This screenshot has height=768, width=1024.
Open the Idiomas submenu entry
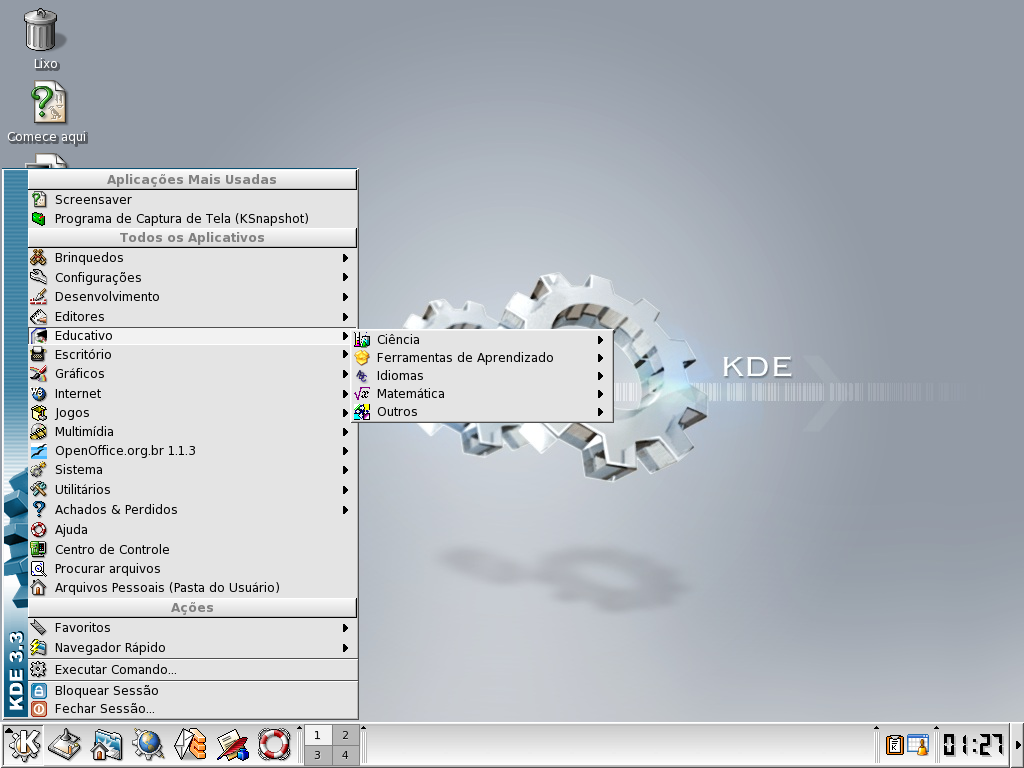tap(482, 376)
